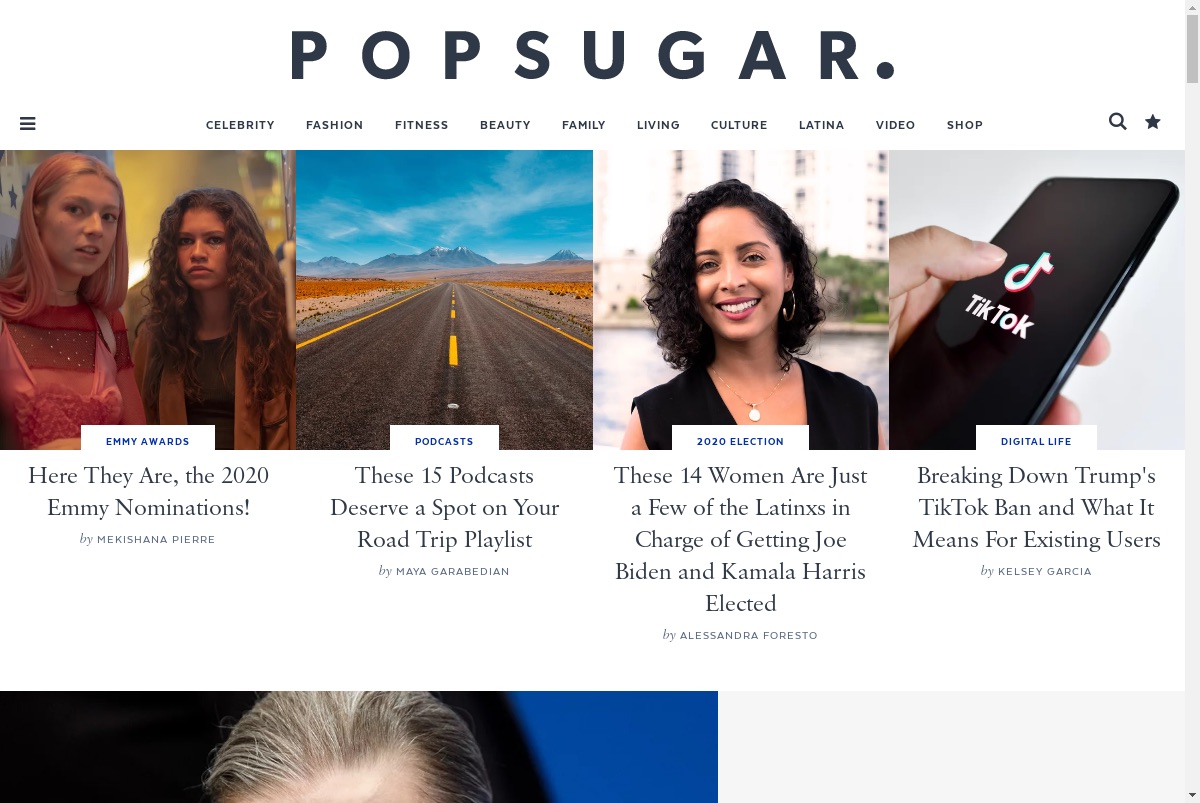Click the desert road trip image
1200x803 pixels.
[444, 300]
